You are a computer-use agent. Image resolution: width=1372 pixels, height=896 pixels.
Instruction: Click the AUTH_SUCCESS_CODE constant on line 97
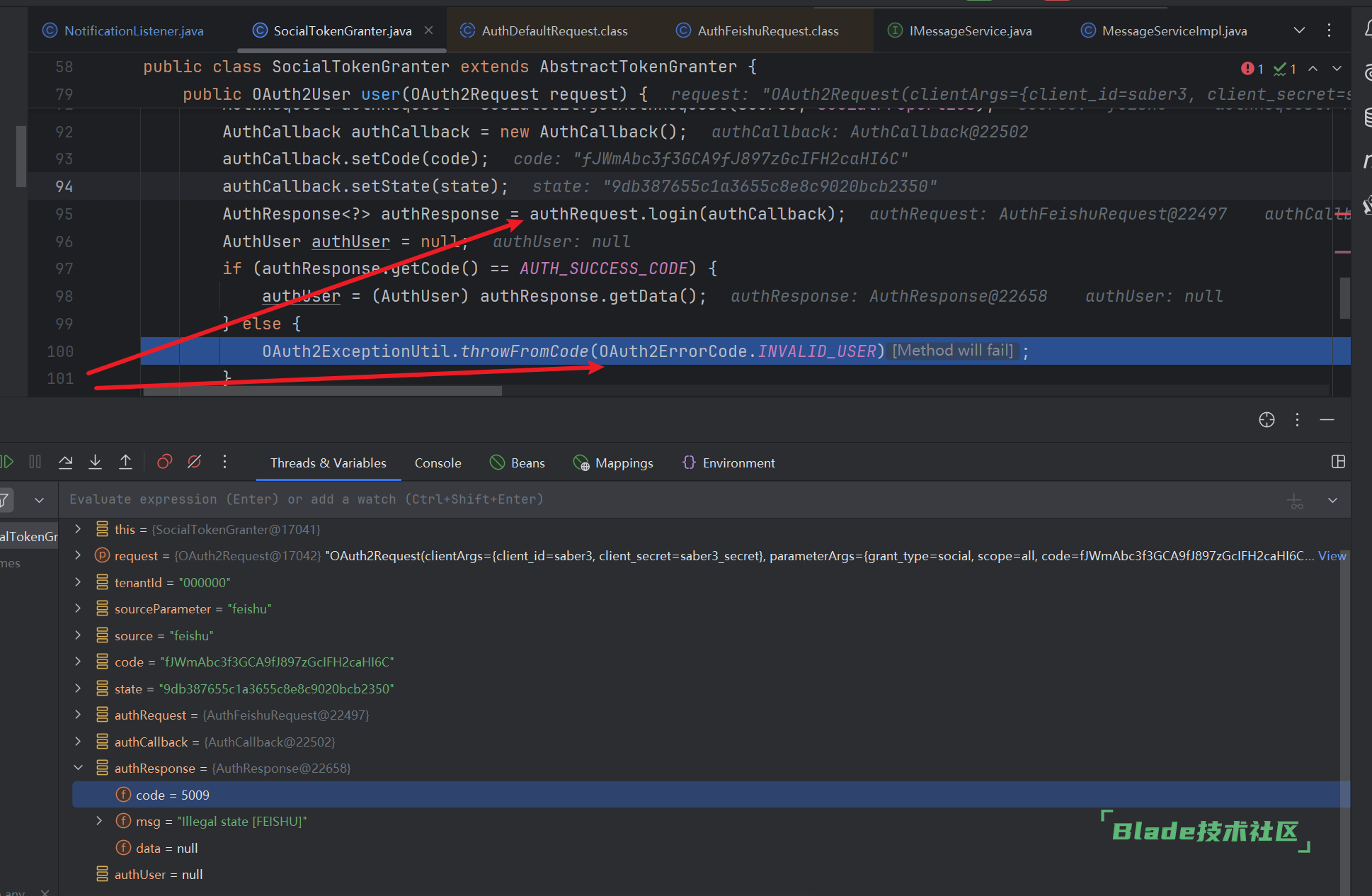click(604, 268)
